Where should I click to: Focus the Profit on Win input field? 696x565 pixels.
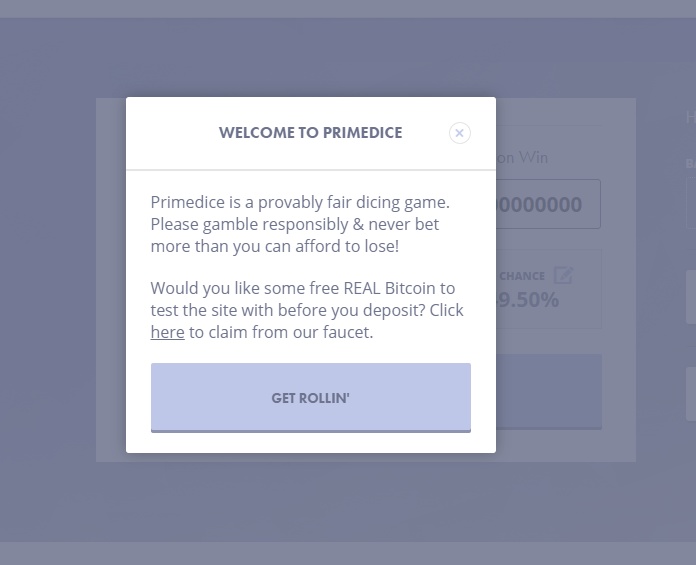(x=548, y=204)
